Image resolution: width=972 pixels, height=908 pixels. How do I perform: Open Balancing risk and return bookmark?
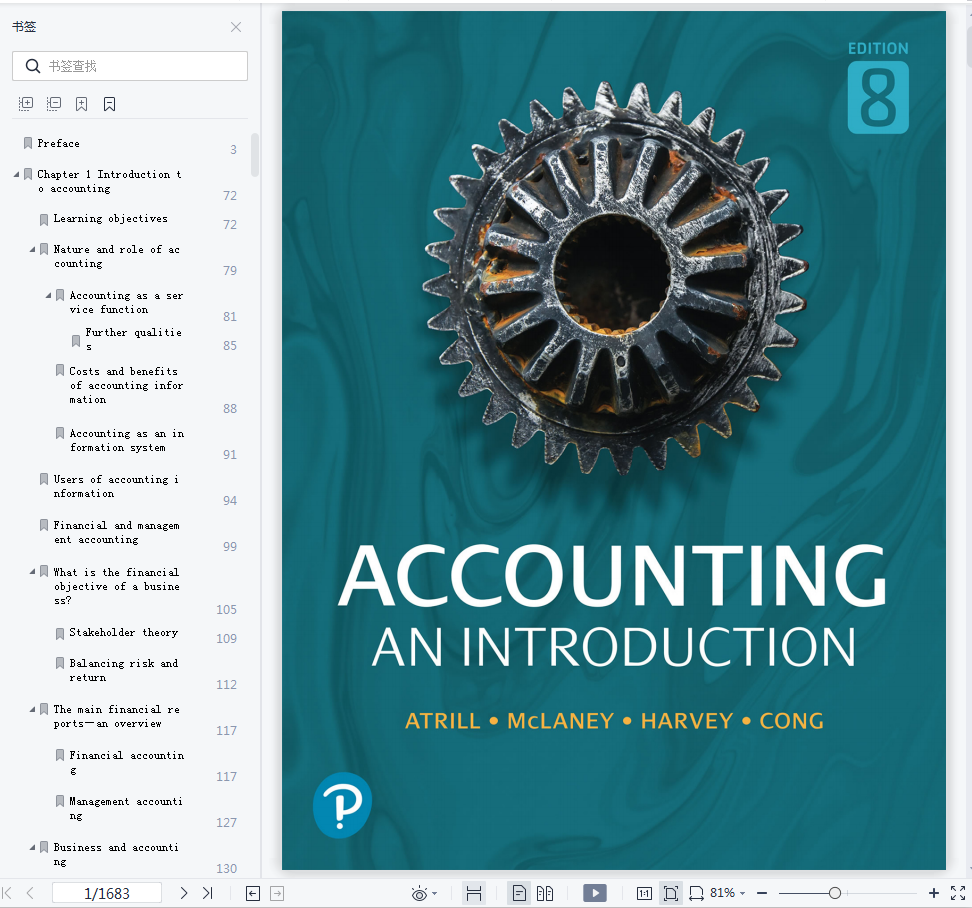click(x=123, y=670)
